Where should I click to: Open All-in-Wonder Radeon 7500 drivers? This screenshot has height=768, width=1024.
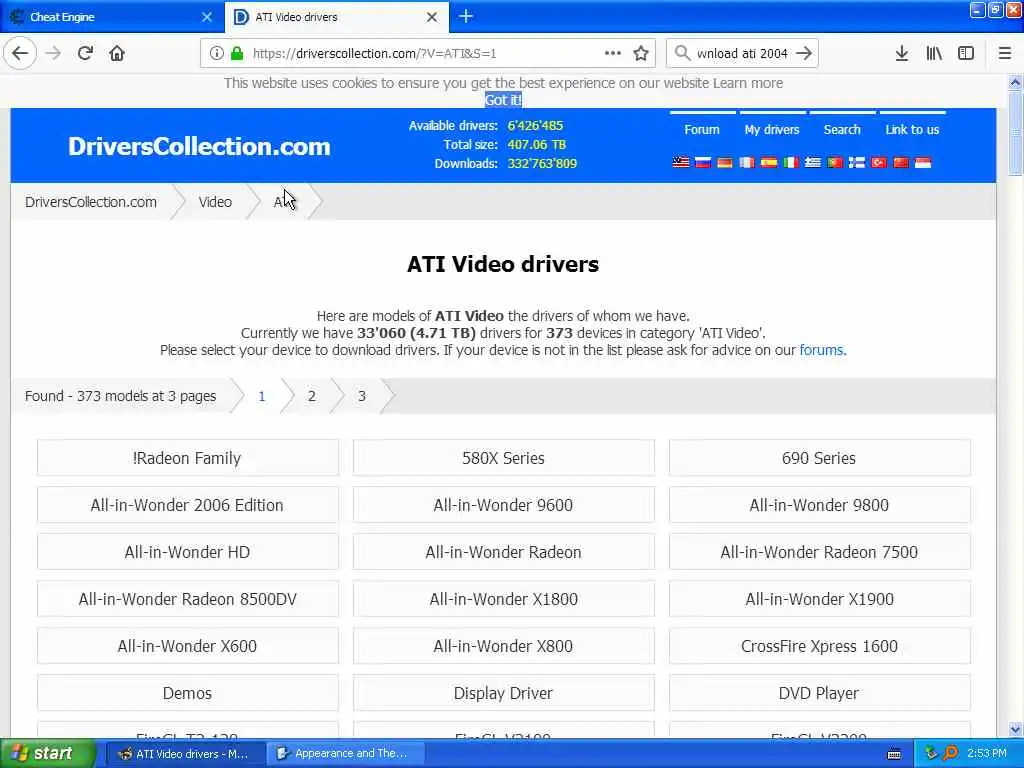point(819,552)
